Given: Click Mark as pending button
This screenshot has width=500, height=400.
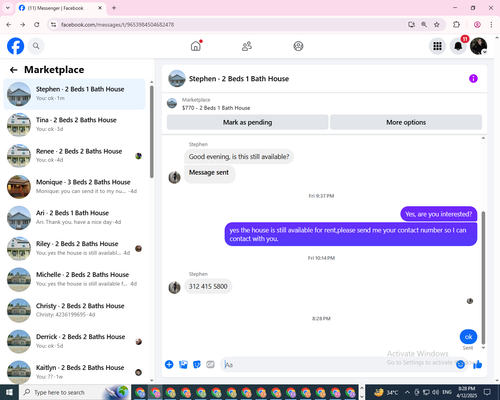Looking at the screenshot, I should click(x=247, y=122).
